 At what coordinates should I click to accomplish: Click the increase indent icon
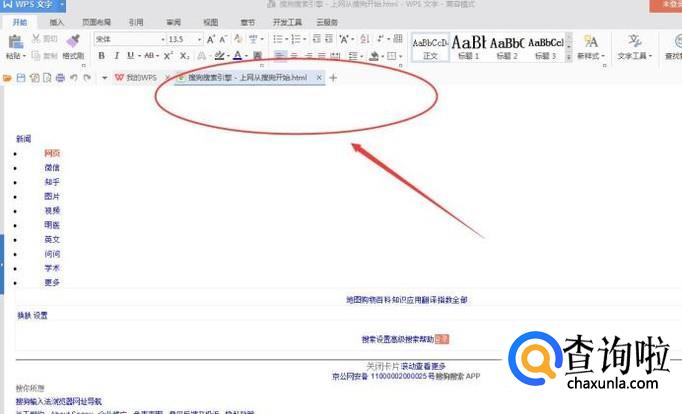point(329,39)
